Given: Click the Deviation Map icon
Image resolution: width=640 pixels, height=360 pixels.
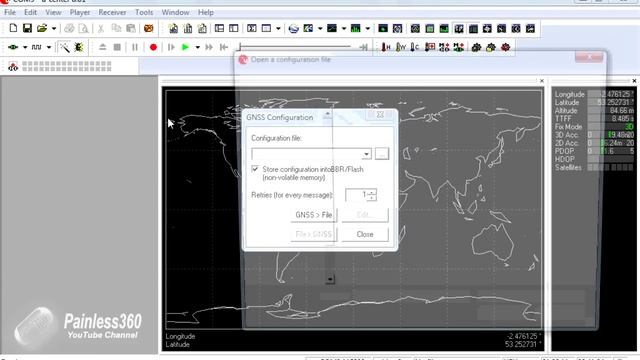Looking at the screenshot, I should point(308,28).
